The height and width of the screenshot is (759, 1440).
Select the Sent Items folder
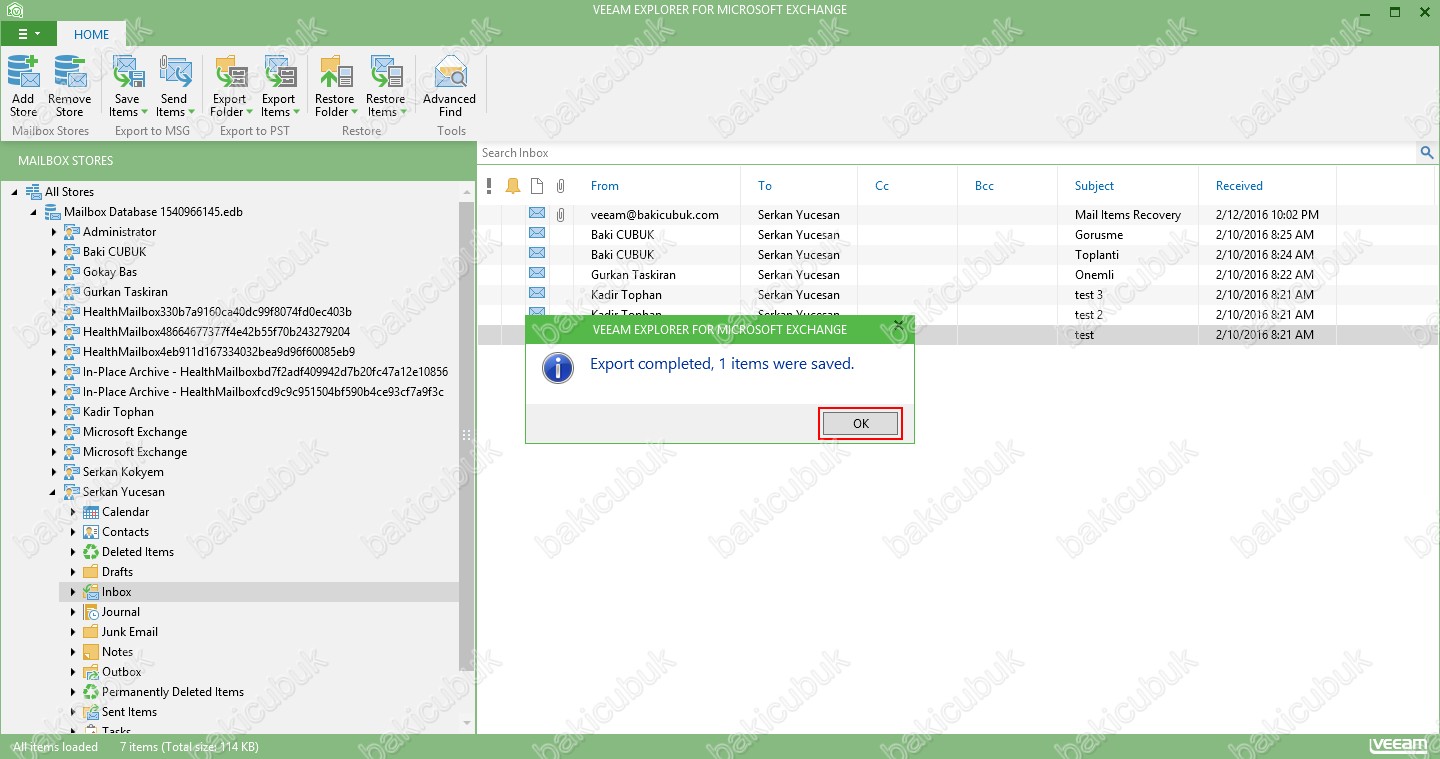[x=129, y=712]
